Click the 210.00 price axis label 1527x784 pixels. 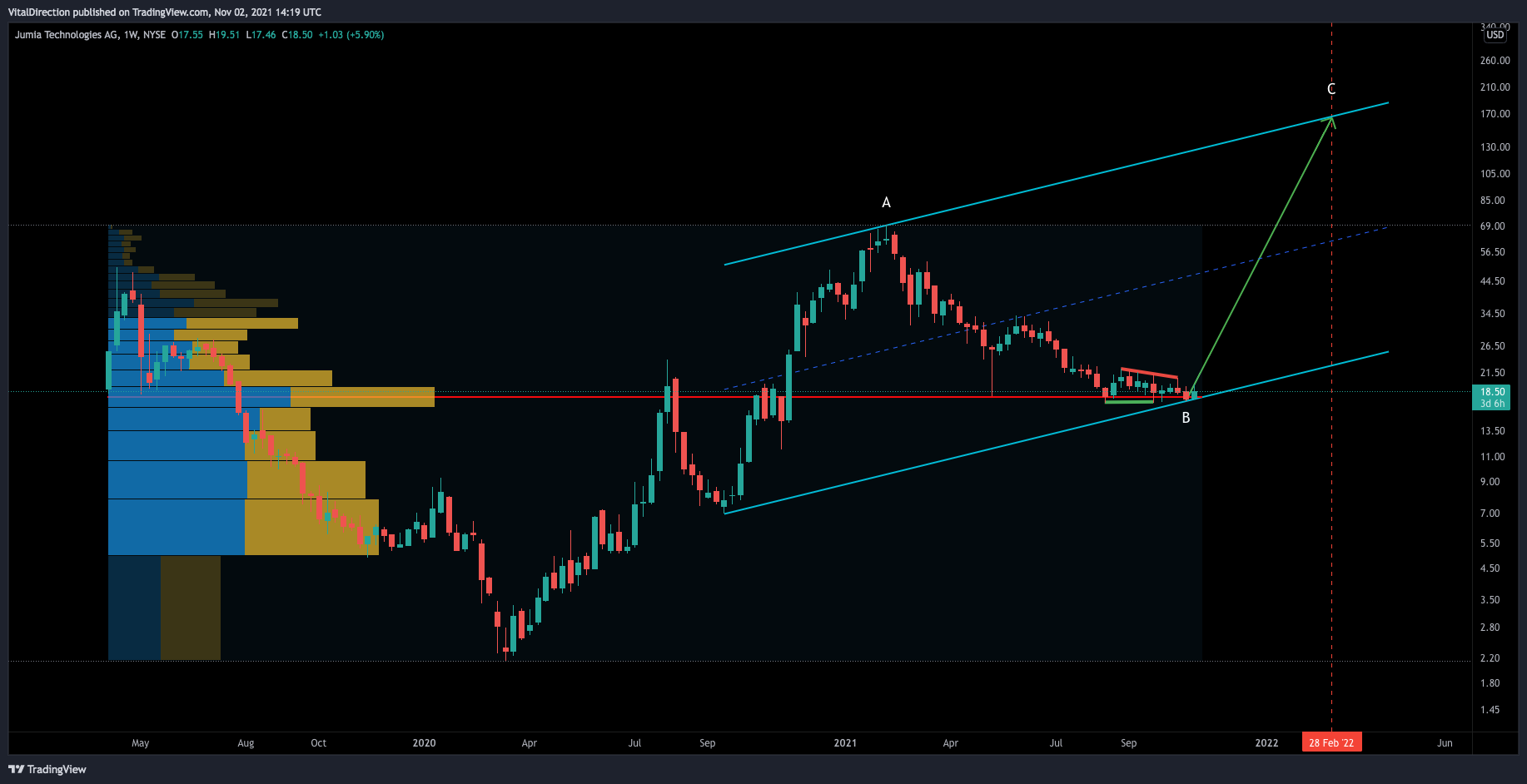(1495, 87)
